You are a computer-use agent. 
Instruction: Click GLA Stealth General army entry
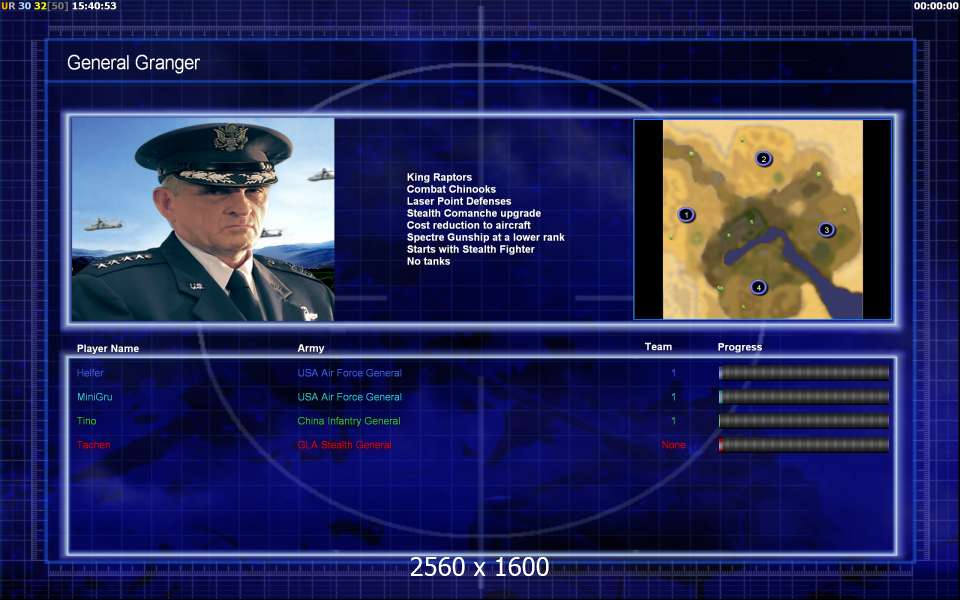[344, 444]
